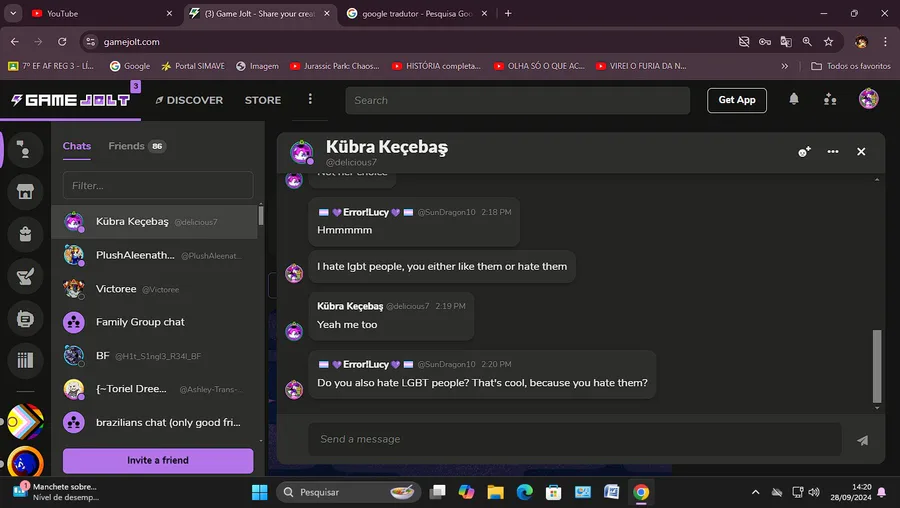Open the Portal SIMAVE bookmark
Image resolution: width=900 pixels, height=508 pixels.
193,66
